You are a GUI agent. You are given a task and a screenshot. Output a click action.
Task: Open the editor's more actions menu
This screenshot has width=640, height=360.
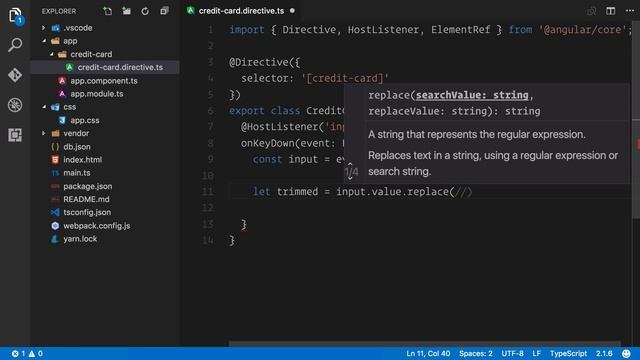(630, 11)
